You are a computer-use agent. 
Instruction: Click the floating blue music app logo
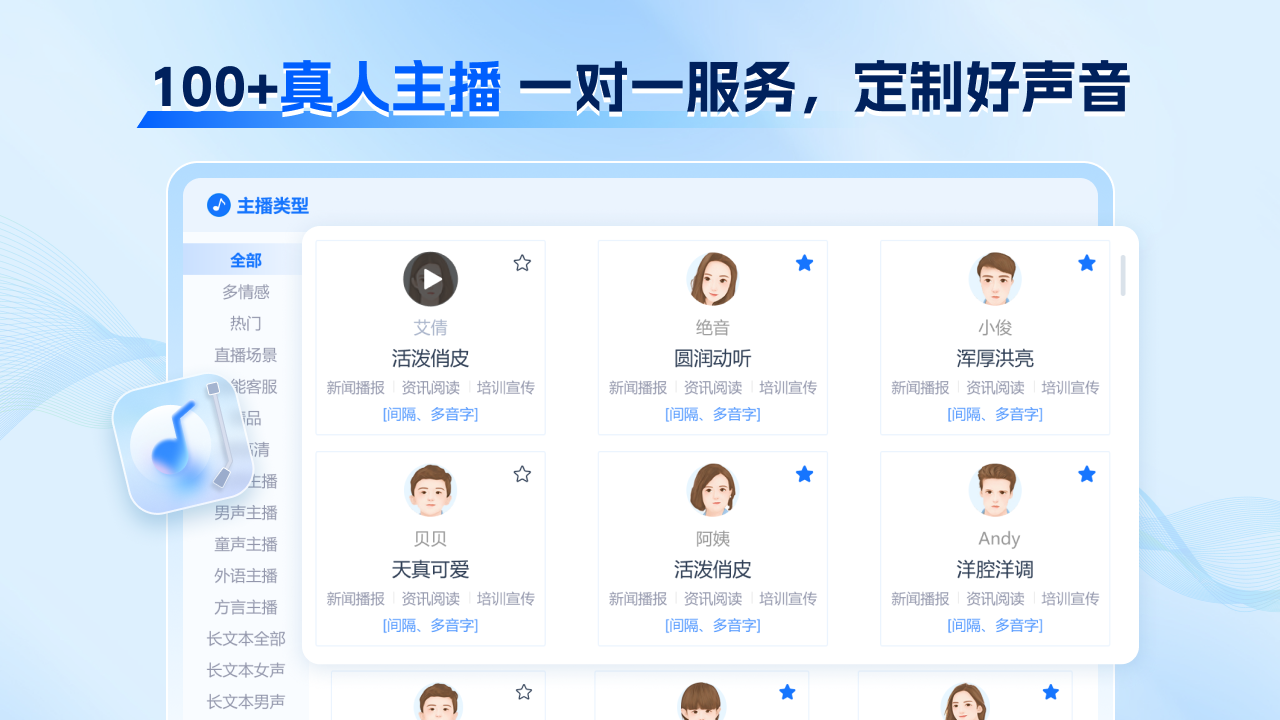coord(182,440)
